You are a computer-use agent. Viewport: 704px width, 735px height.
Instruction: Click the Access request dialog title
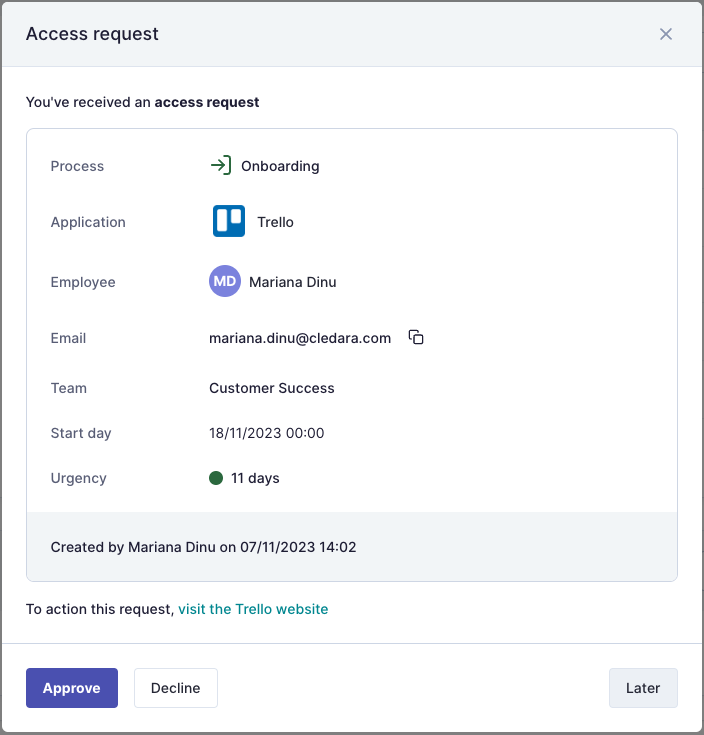[92, 34]
